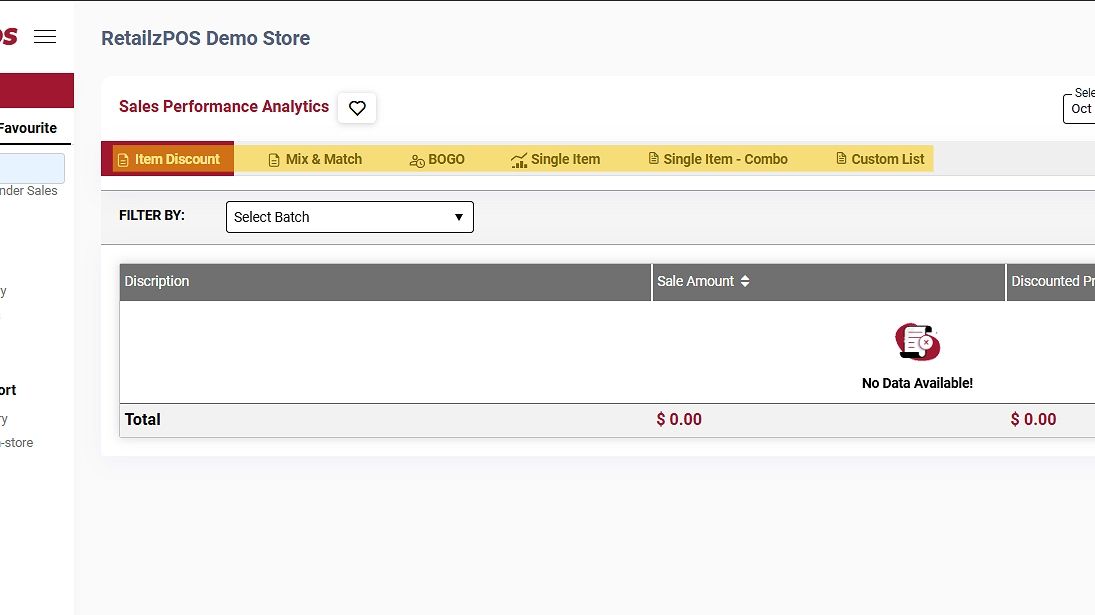Switch to the Single Item - Combo tab
Screen dimensions: 1095x615
click(725, 159)
